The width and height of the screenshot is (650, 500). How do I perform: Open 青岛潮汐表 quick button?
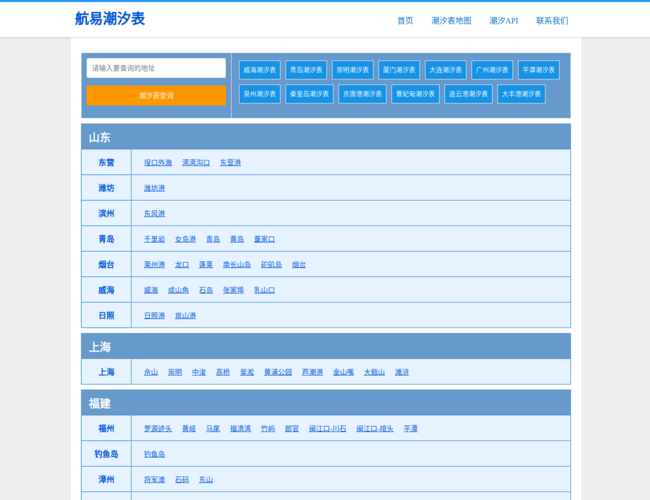(x=306, y=70)
